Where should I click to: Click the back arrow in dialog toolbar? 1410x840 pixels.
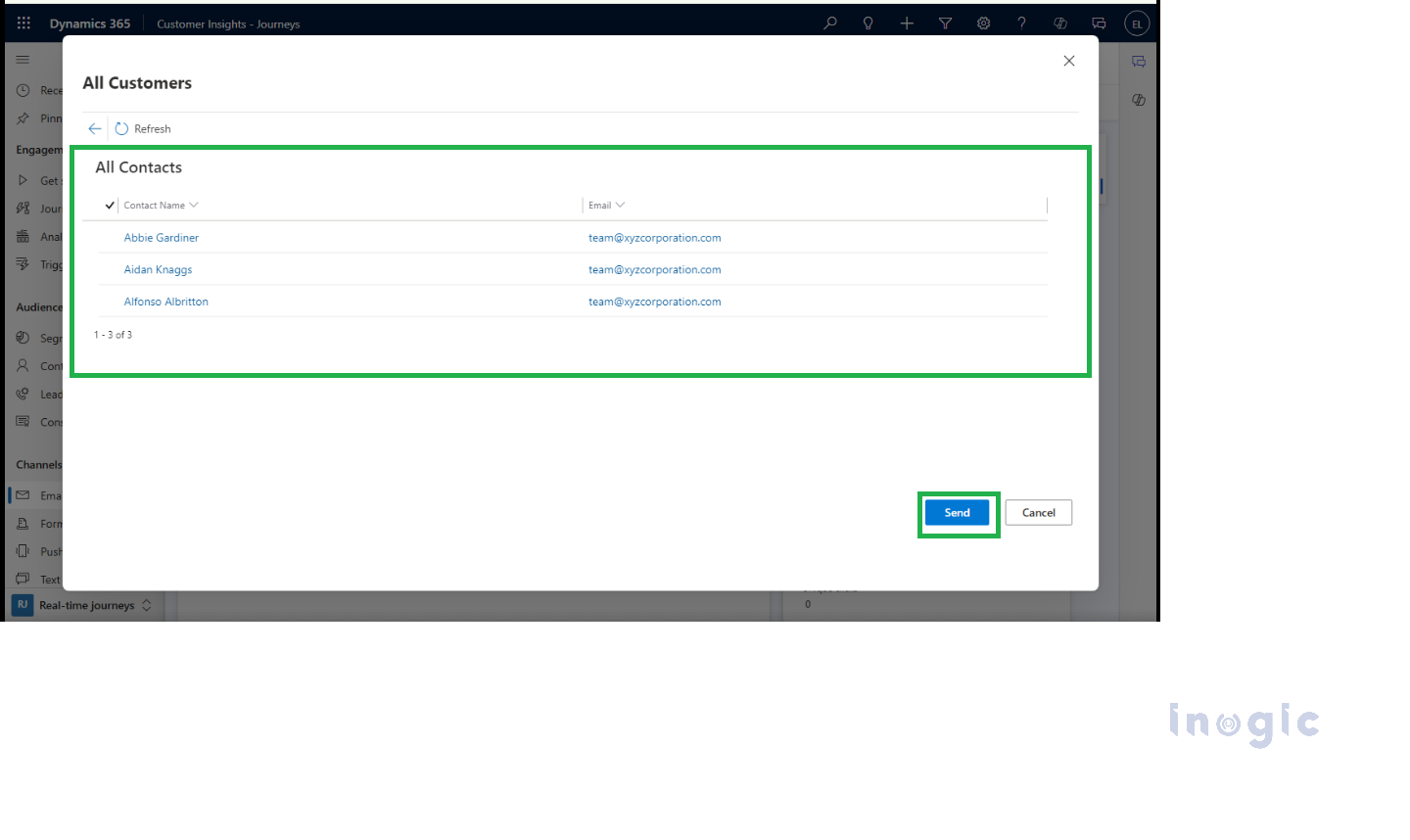tap(95, 129)
